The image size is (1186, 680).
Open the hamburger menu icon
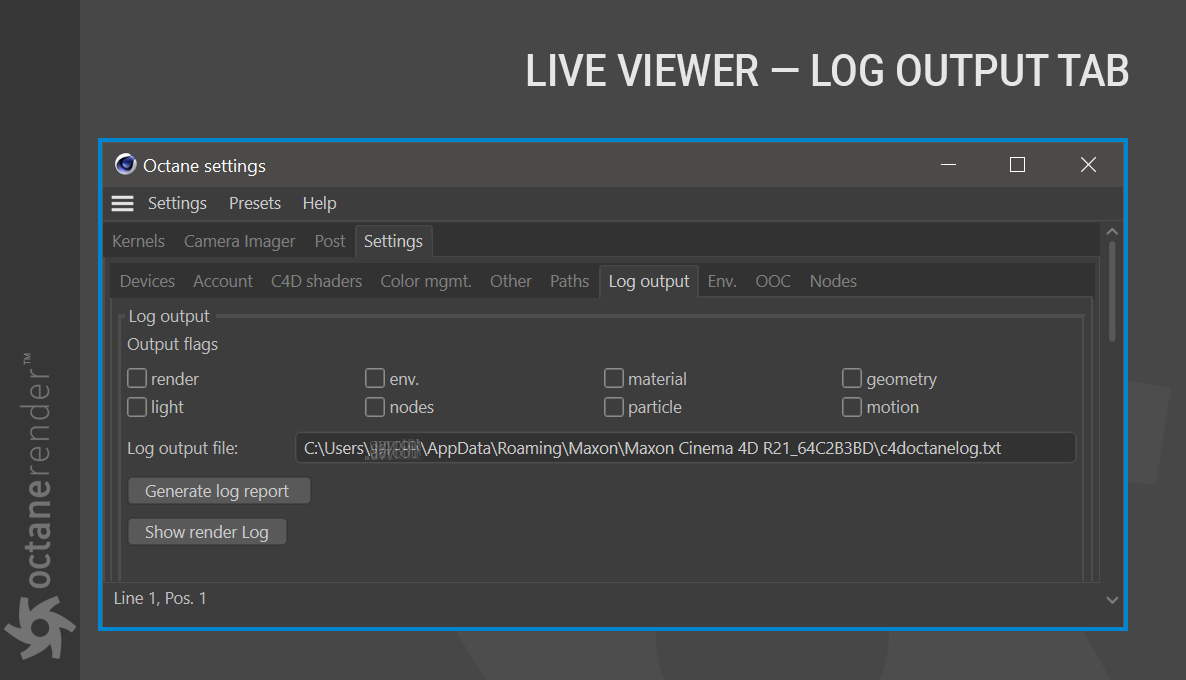click(x=123, y=203)
